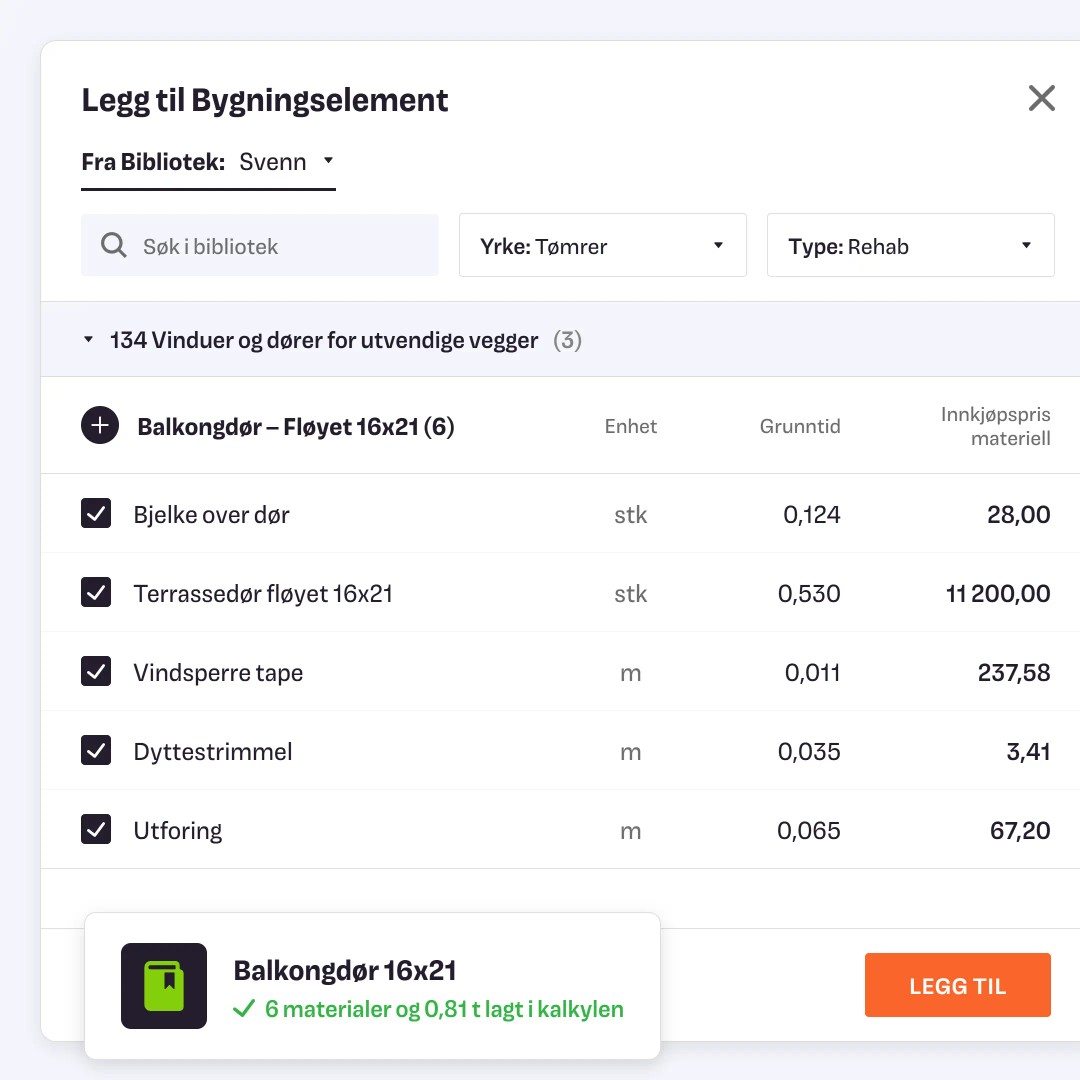Viewport: 1080px width, 1080px height.
Task: Click the Balkongdør 16x21 notification title
Action: pyautogui.click(x=345, y=970)
